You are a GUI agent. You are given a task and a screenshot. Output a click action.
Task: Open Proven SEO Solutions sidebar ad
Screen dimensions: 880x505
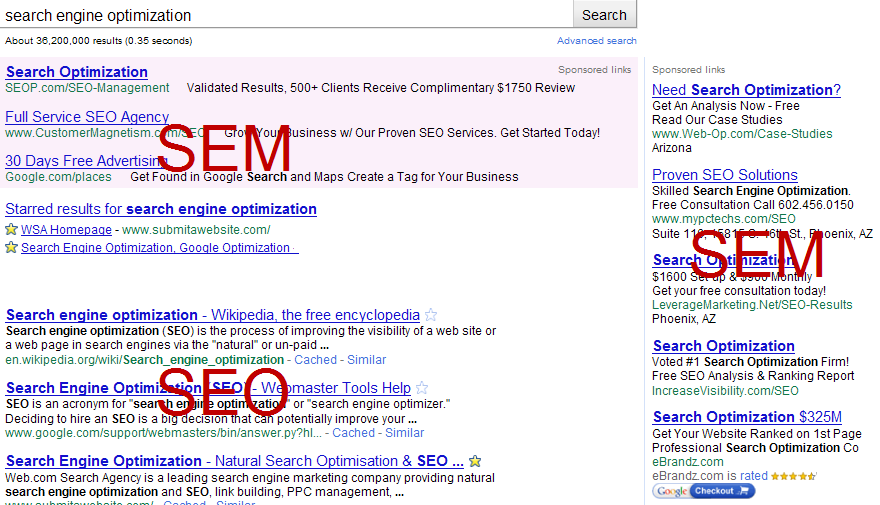[x=724, y=175]
